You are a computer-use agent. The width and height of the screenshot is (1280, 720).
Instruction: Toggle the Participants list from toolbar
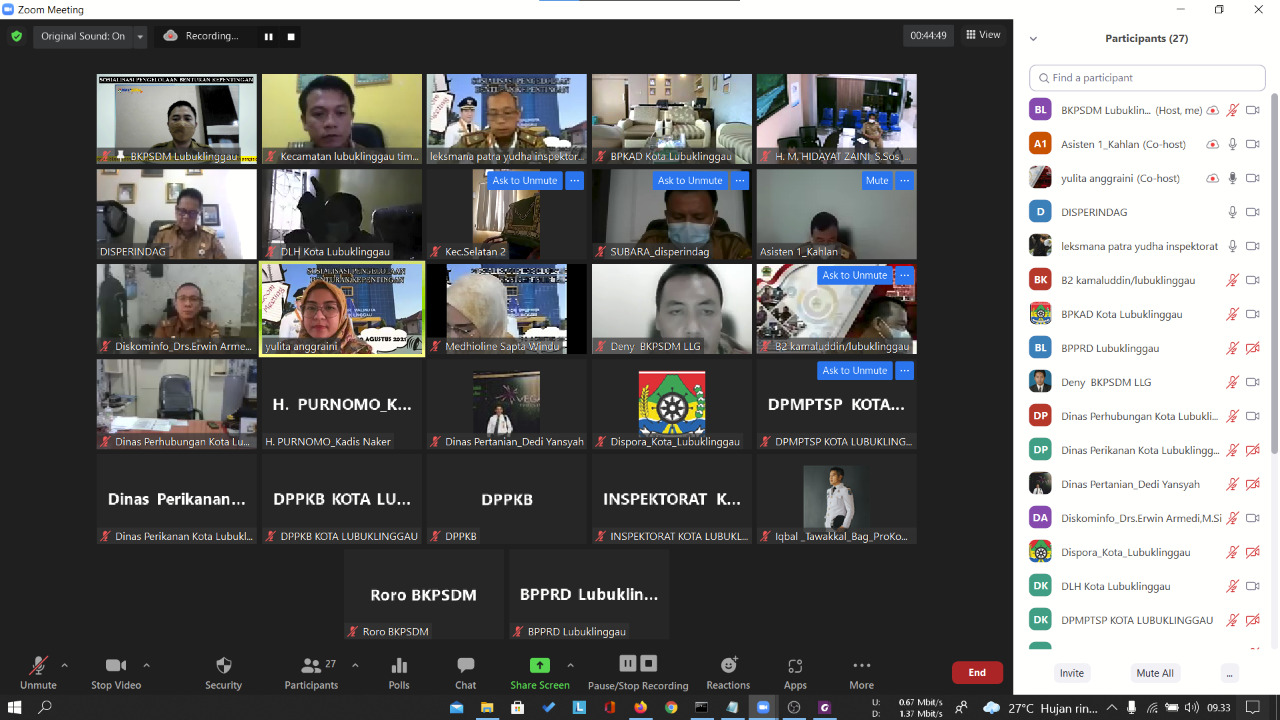click(311, 672)
